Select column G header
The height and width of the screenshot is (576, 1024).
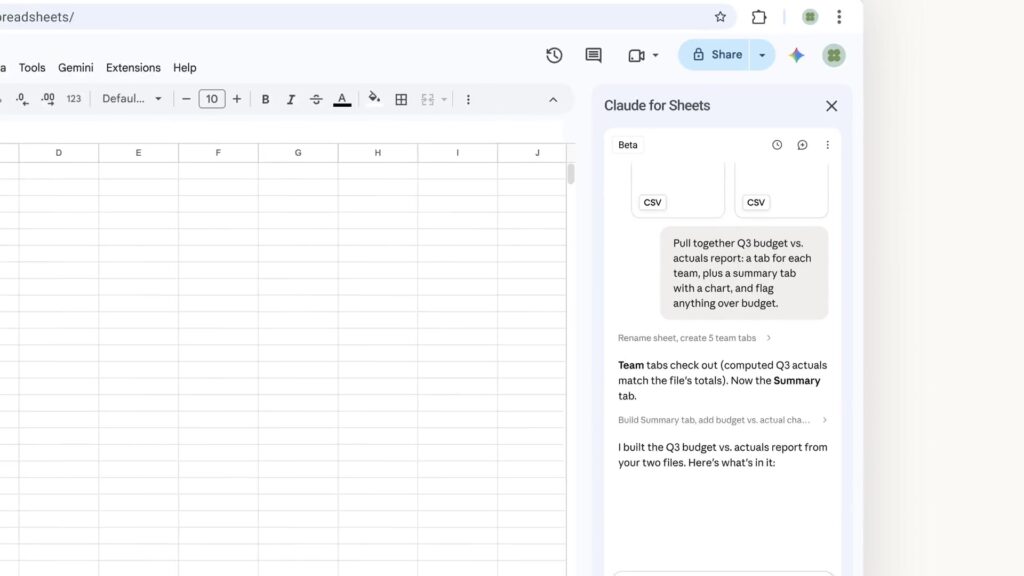tap(298, 153)
